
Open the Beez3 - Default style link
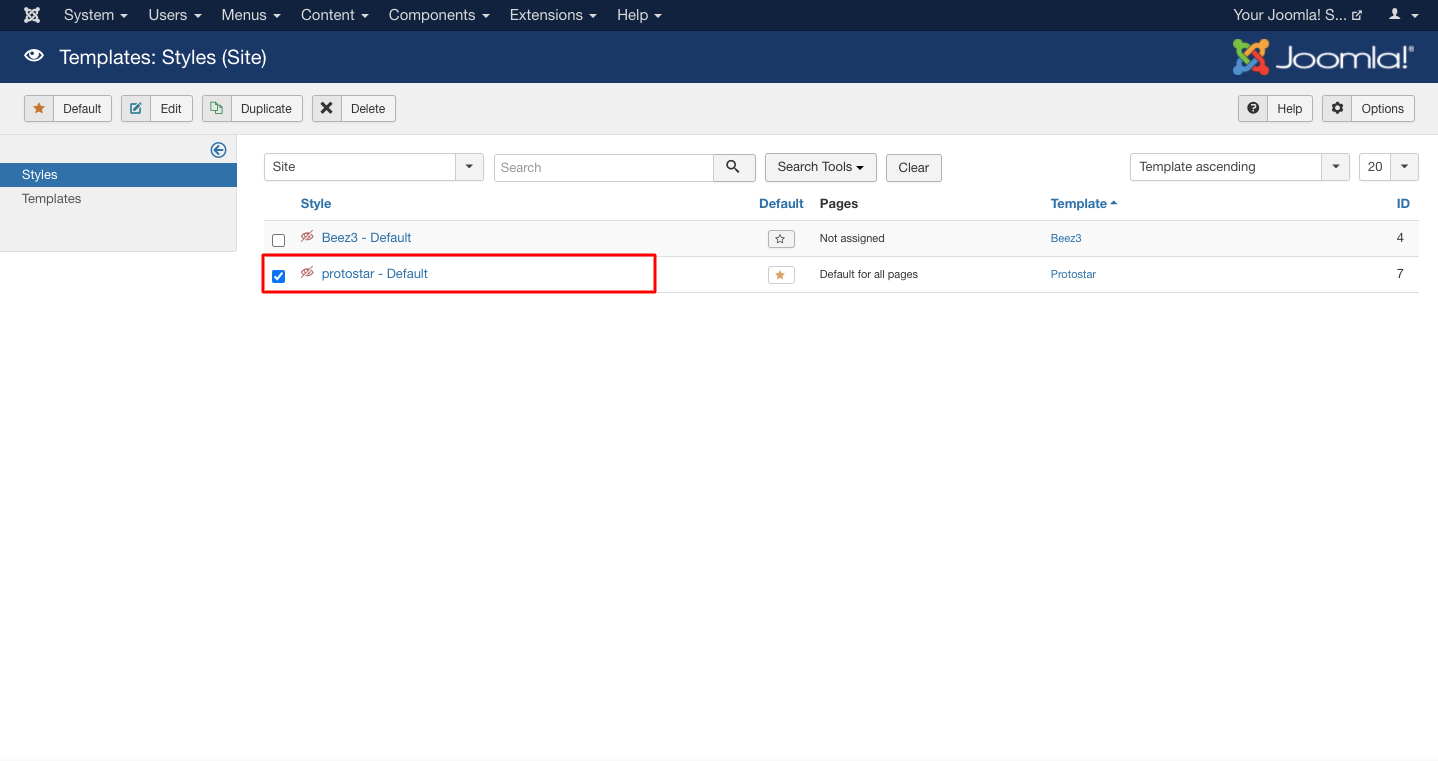[366, 237]
